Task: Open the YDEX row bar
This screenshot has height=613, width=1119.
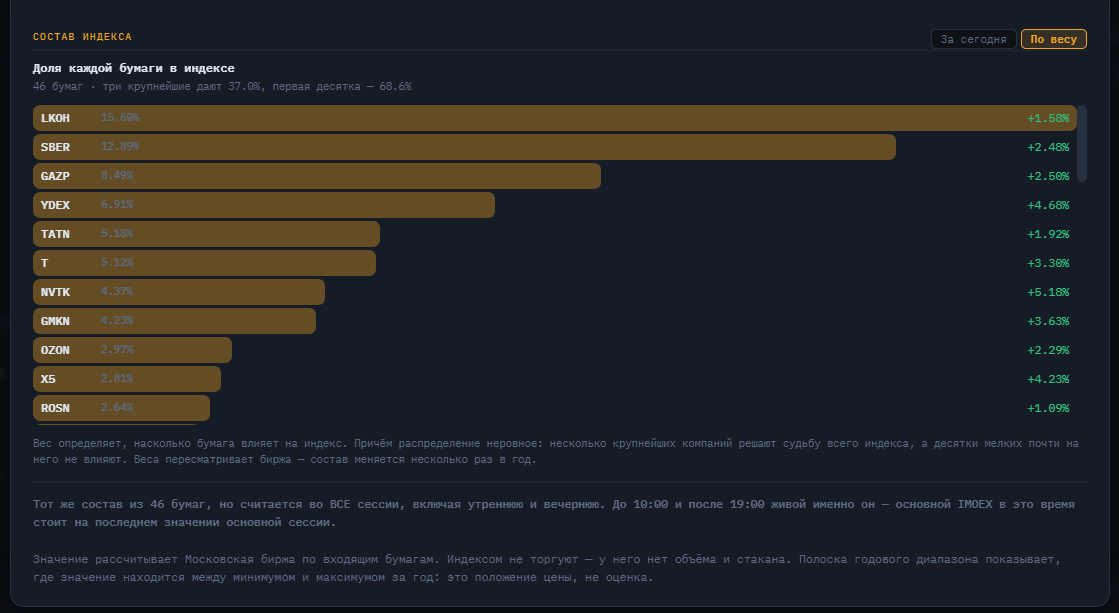Action: (x=263, y=205)
